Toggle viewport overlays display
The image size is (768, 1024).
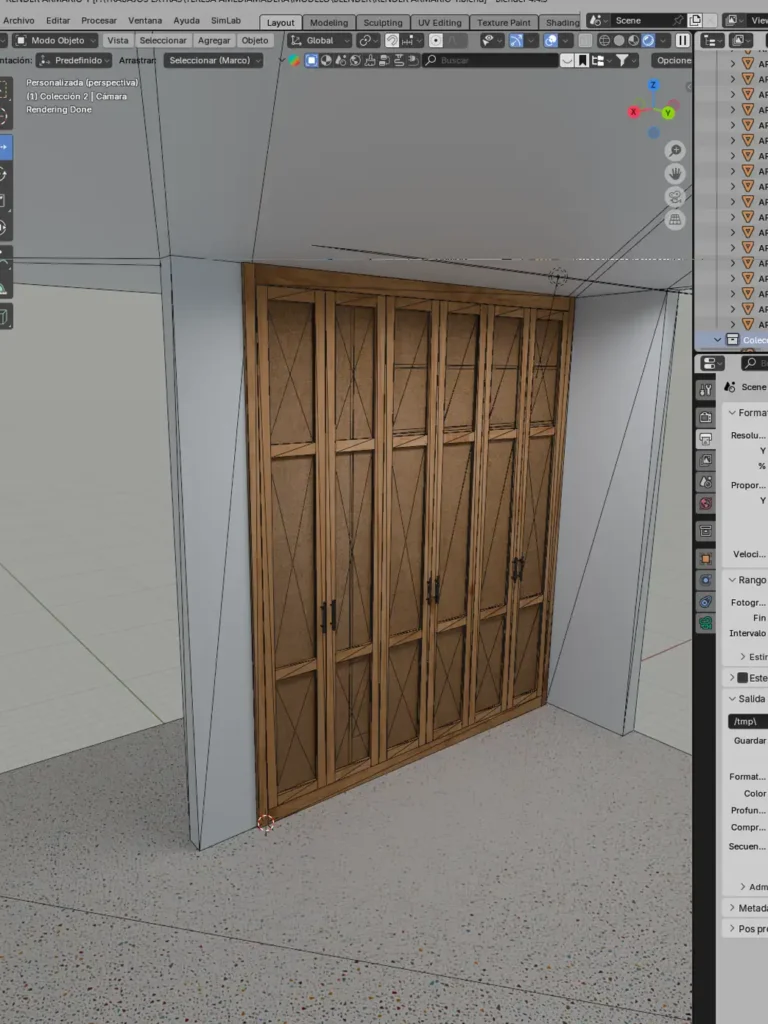click(x=551, y=40)
